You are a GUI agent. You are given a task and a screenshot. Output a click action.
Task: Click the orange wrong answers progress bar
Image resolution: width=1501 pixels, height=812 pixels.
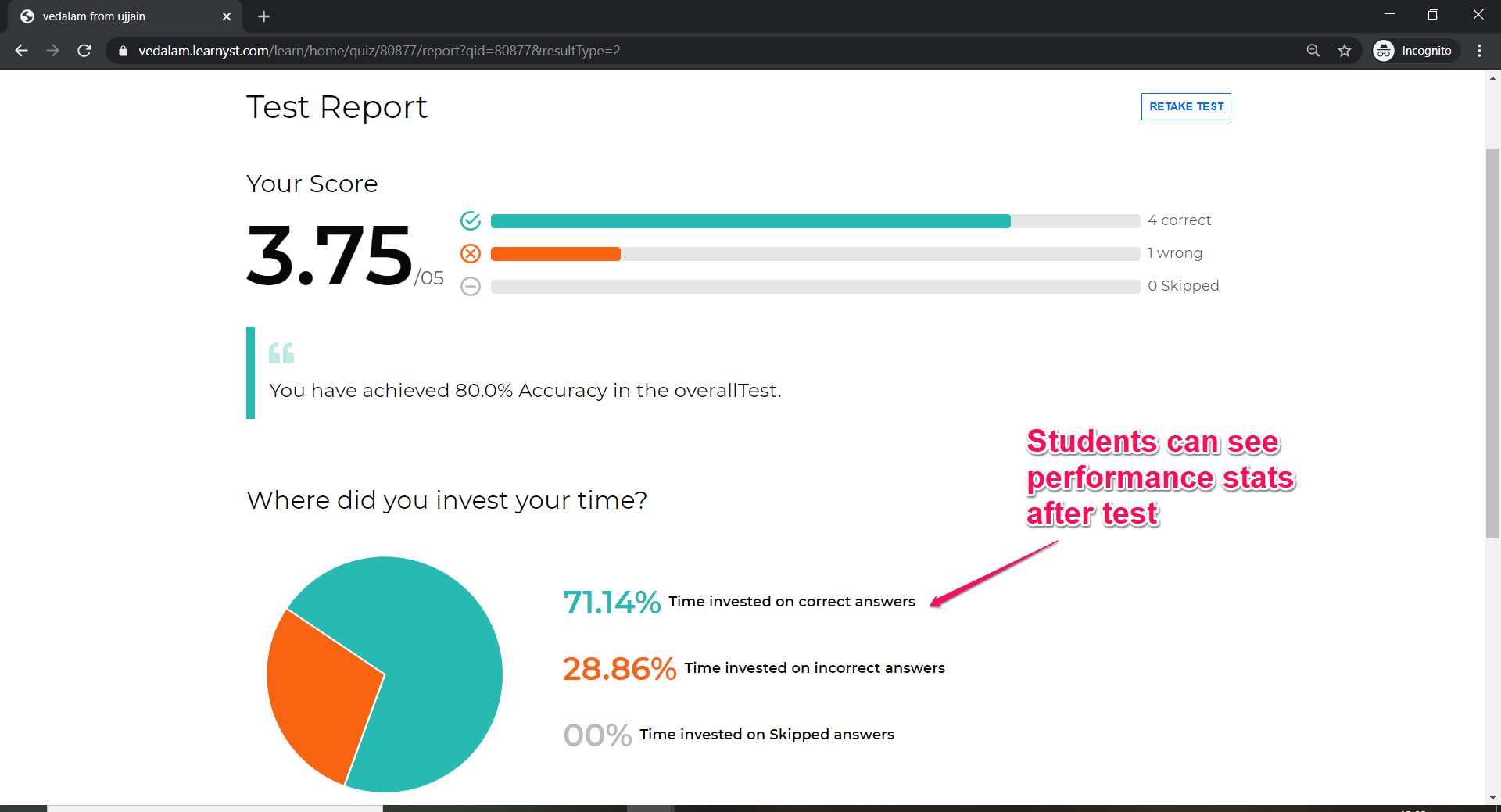556,254
